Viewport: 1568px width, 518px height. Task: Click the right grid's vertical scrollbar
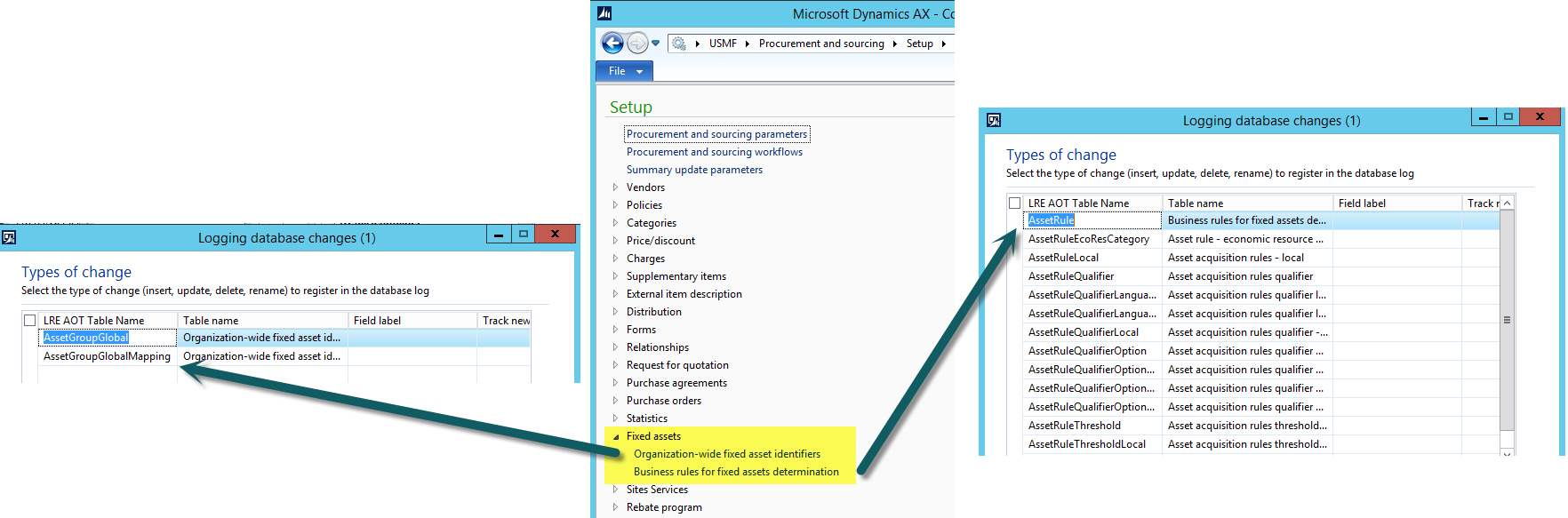click(x=1507, y=320)
